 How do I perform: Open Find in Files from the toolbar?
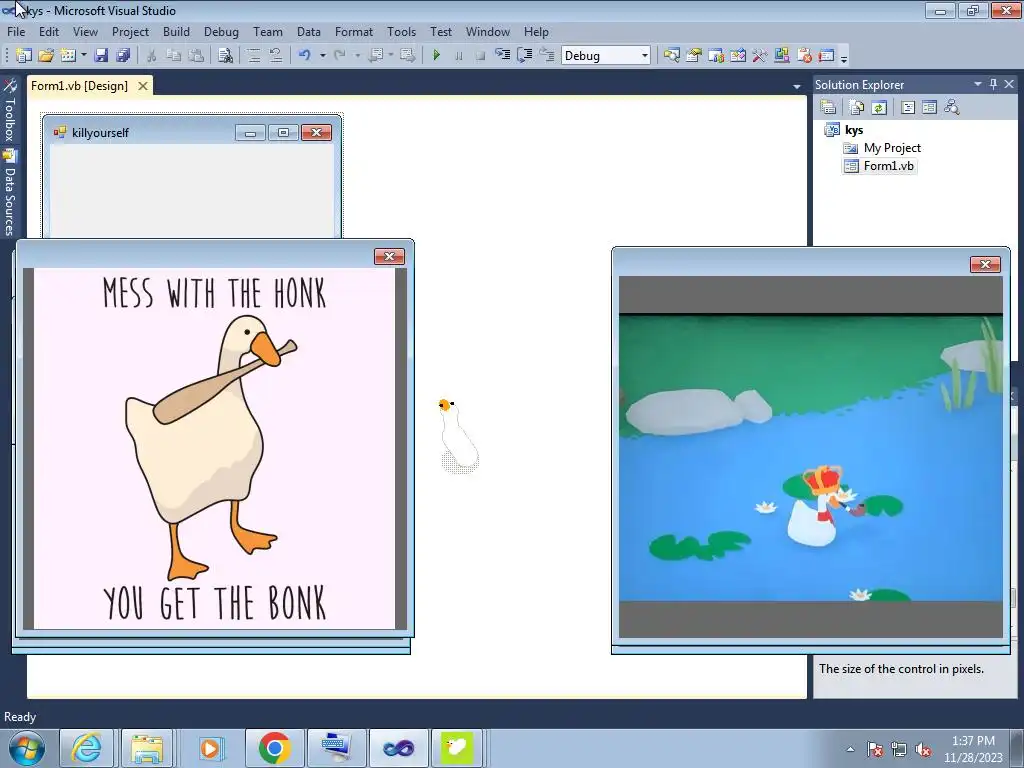coord(225,56)
